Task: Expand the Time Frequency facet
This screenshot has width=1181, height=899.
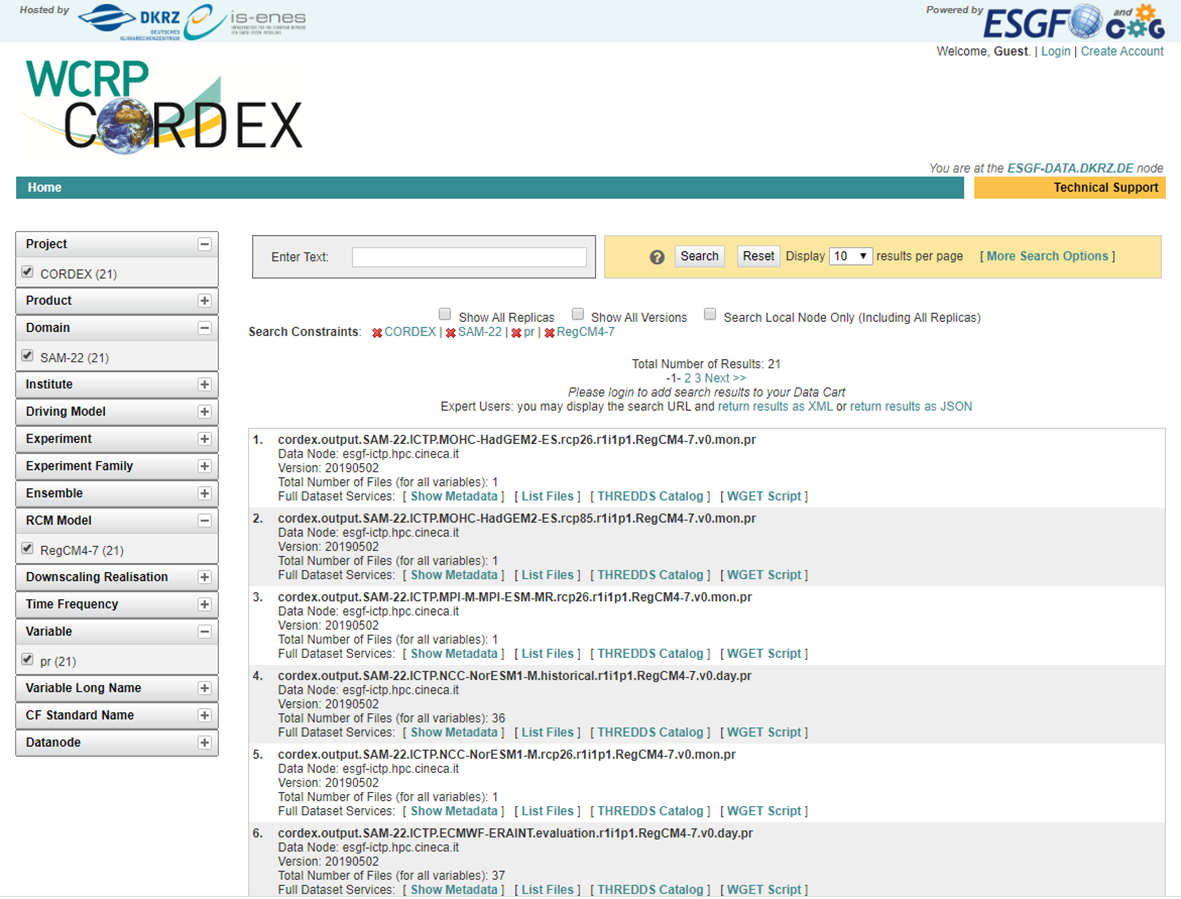Action: tap(204, 604)
